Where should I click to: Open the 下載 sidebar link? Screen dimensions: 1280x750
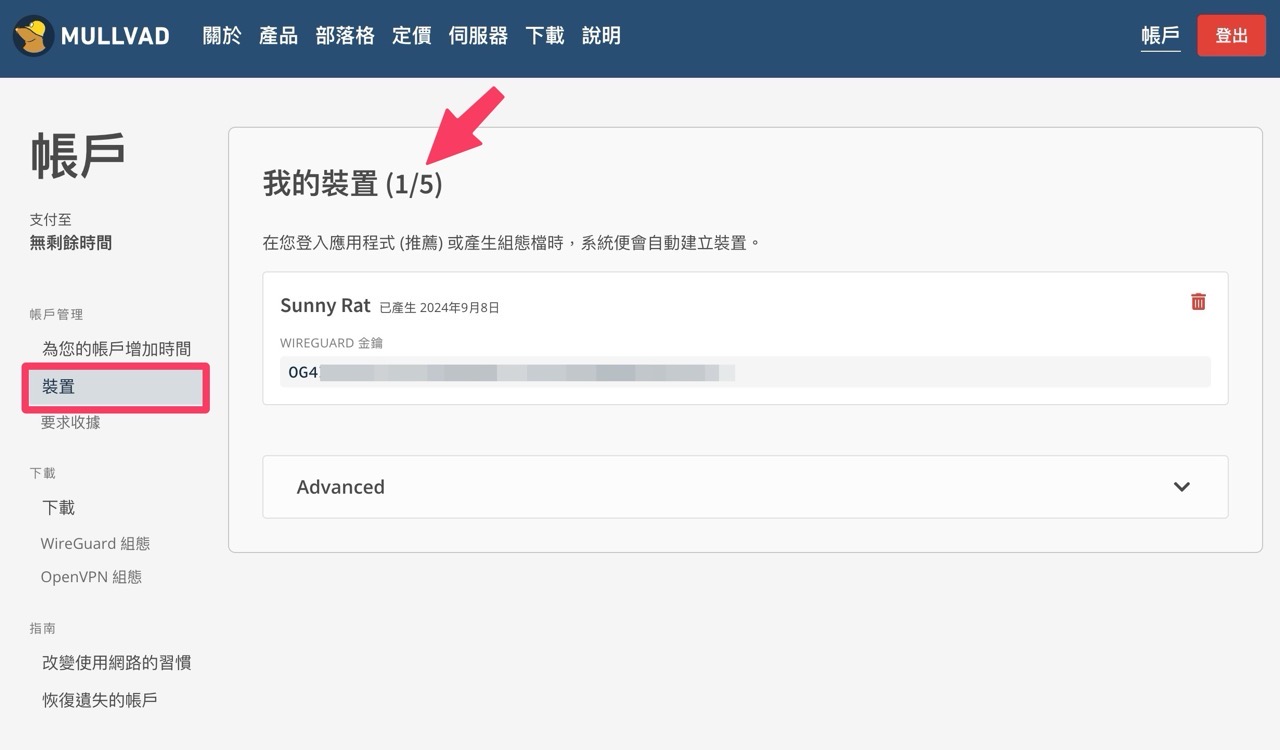[58, 508]
